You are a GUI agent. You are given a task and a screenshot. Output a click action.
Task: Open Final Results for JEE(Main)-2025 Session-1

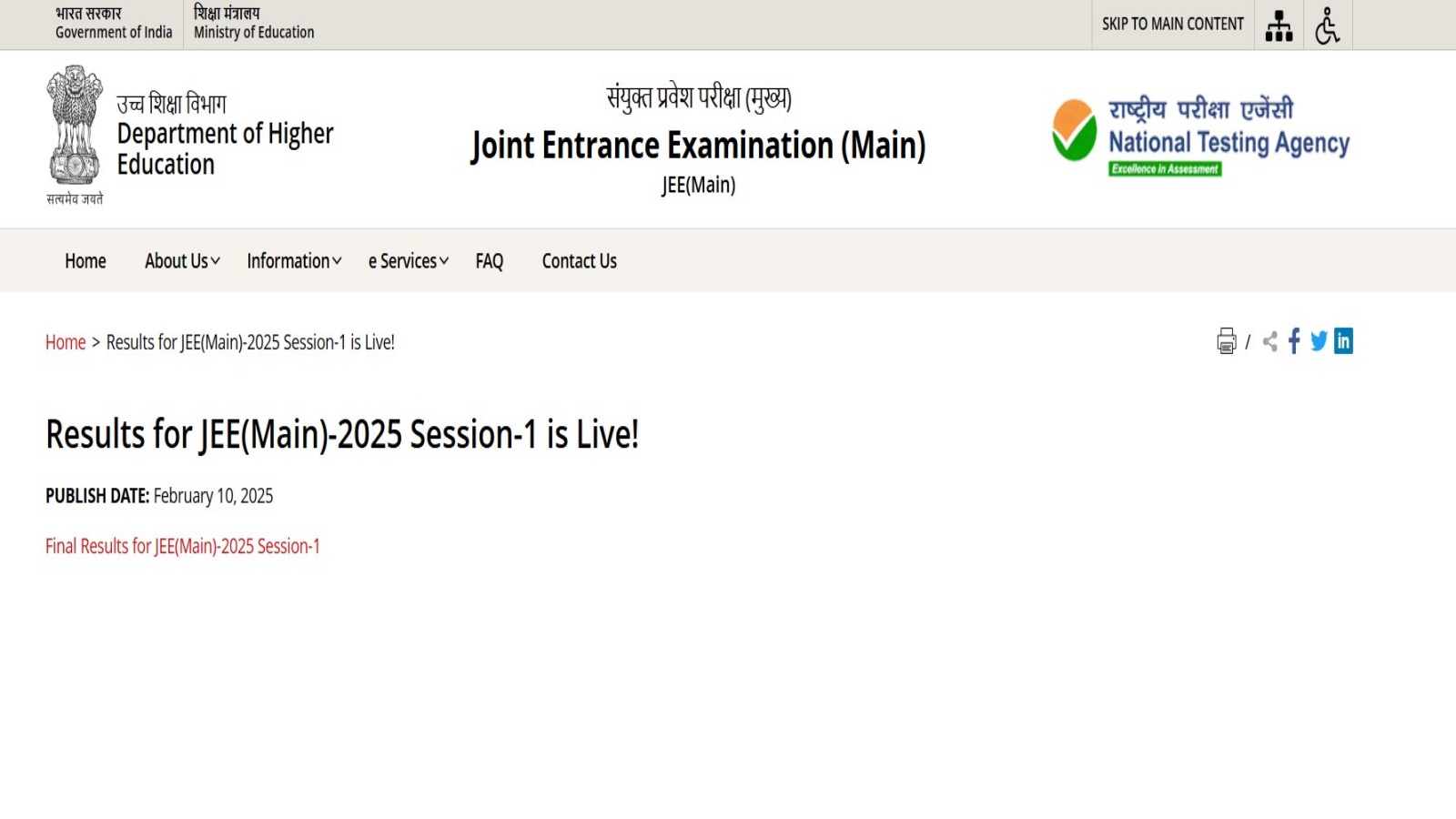tap(182, 546)
